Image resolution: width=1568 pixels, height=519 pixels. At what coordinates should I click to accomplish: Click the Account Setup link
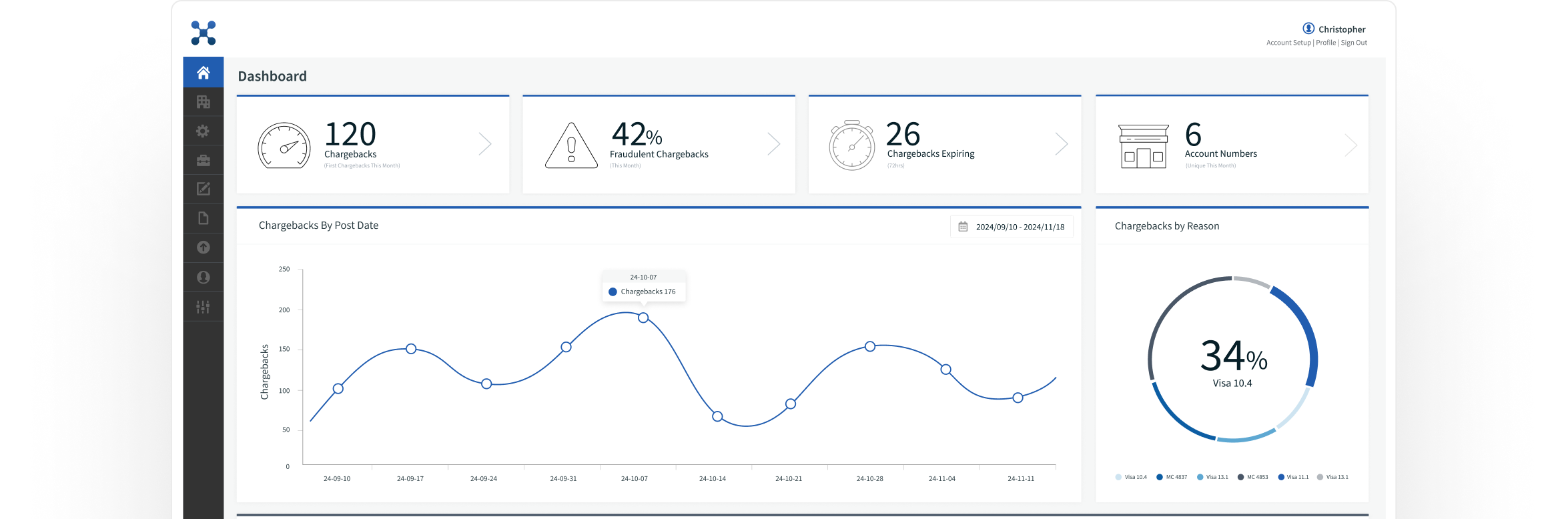coord(1288,43)
